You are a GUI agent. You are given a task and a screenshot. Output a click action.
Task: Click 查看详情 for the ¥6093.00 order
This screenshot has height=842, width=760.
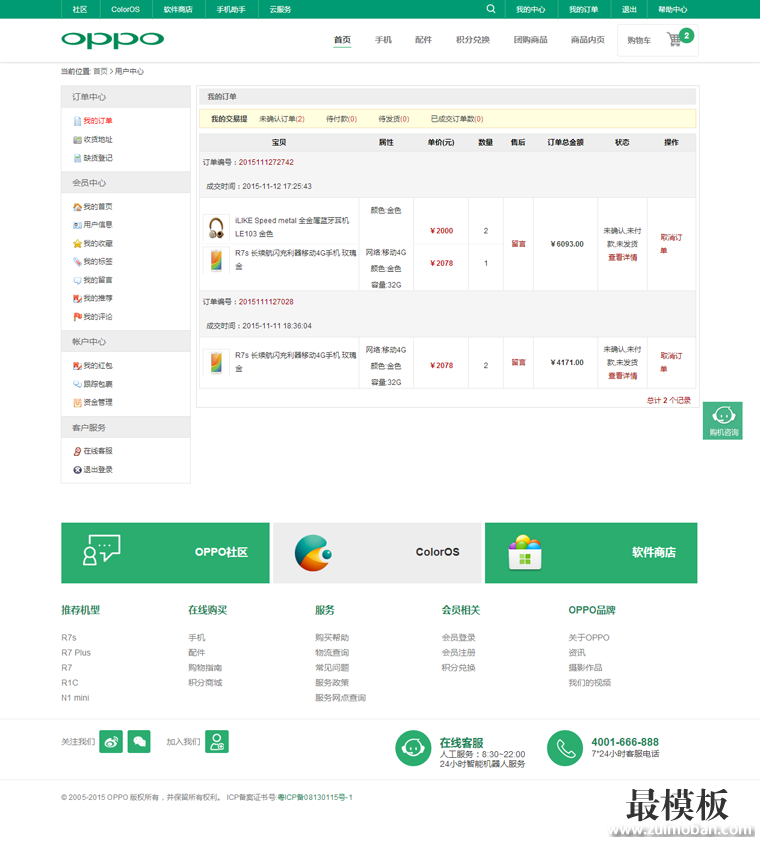pyautogui.click(x=623, y=258)
